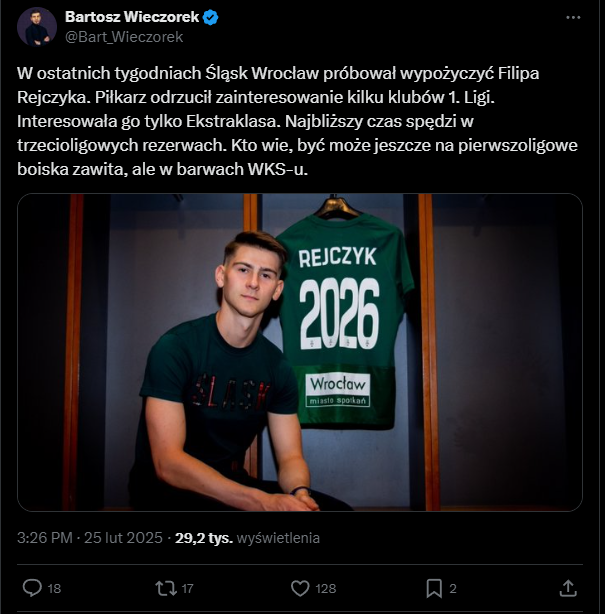Open the @Bart_Wieczorek handle link

pyautogui.click(x=124, y=36)
